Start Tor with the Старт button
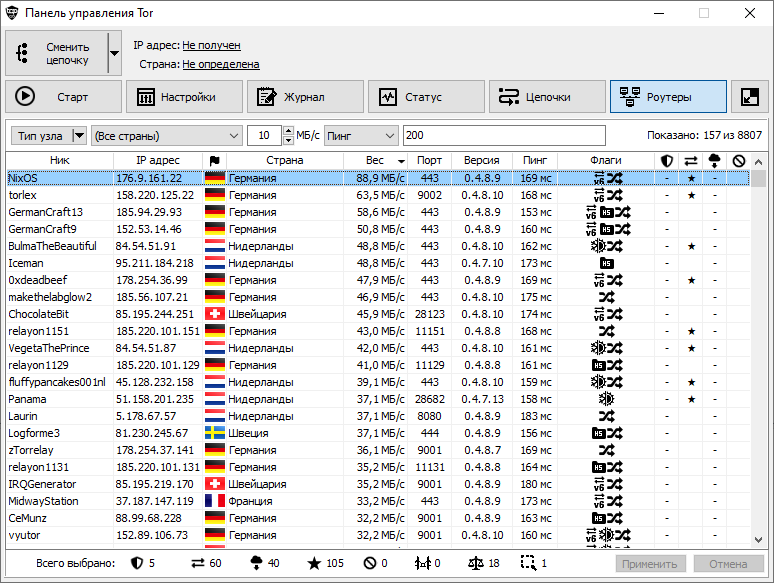 tap(63, 97)
